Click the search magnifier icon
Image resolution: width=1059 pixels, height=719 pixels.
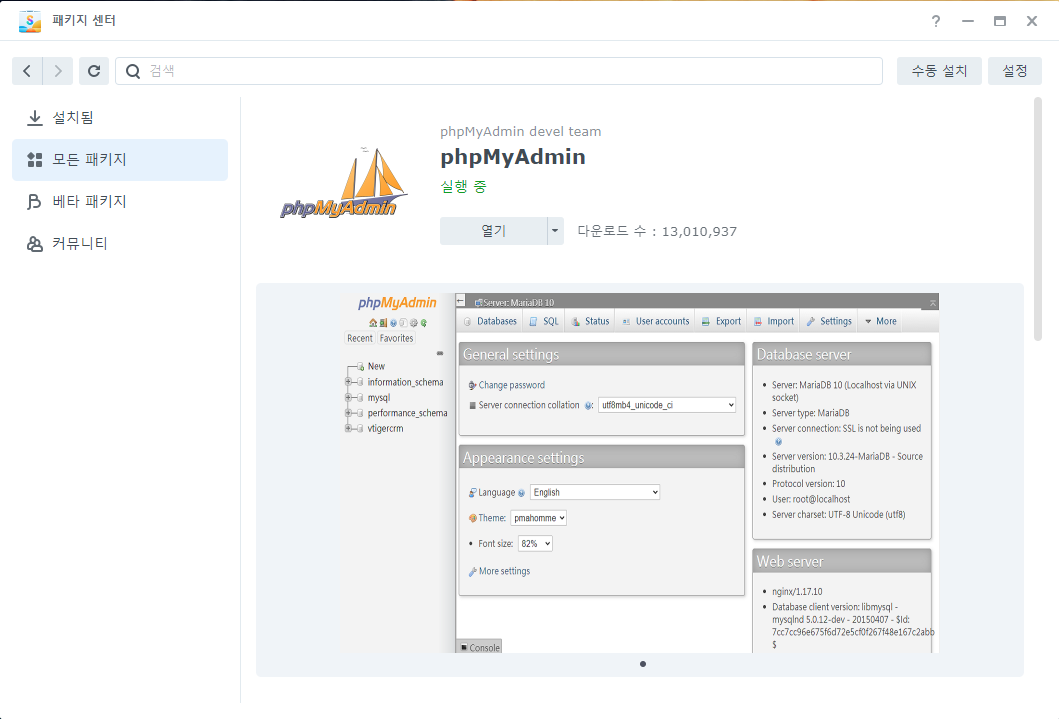133,71
